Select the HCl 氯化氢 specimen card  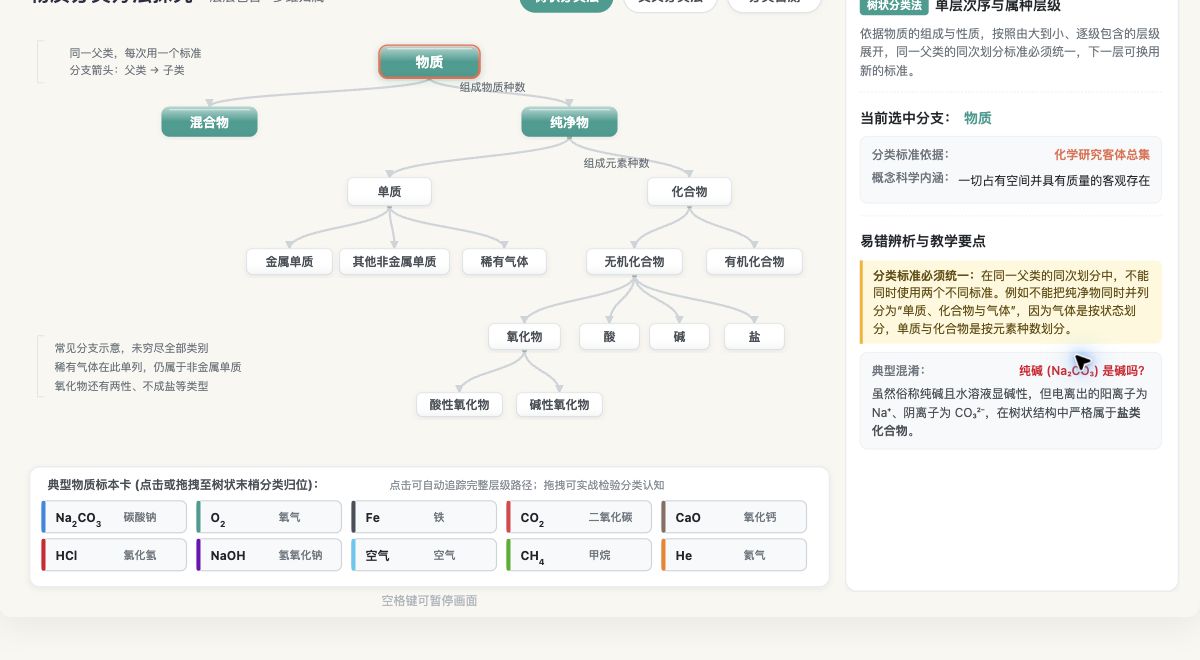coord(114,555)
